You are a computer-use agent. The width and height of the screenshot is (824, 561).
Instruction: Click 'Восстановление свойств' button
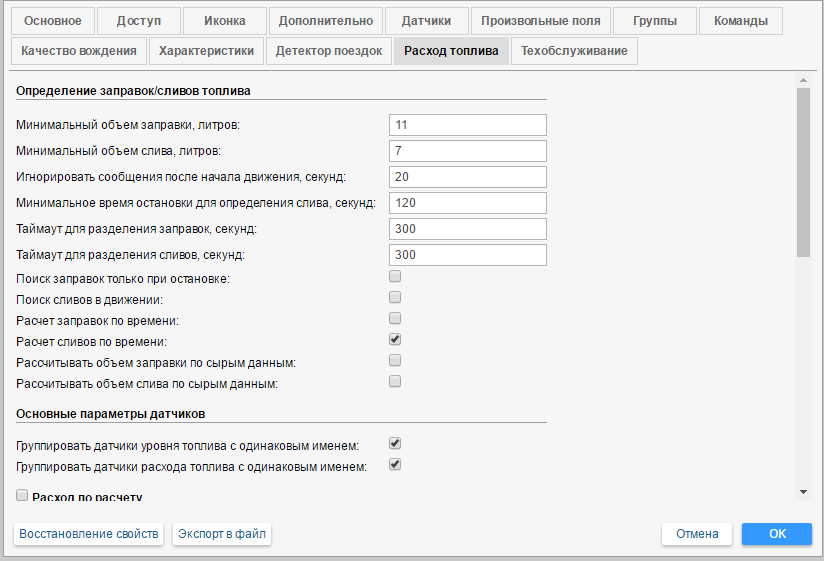point(89,534)
